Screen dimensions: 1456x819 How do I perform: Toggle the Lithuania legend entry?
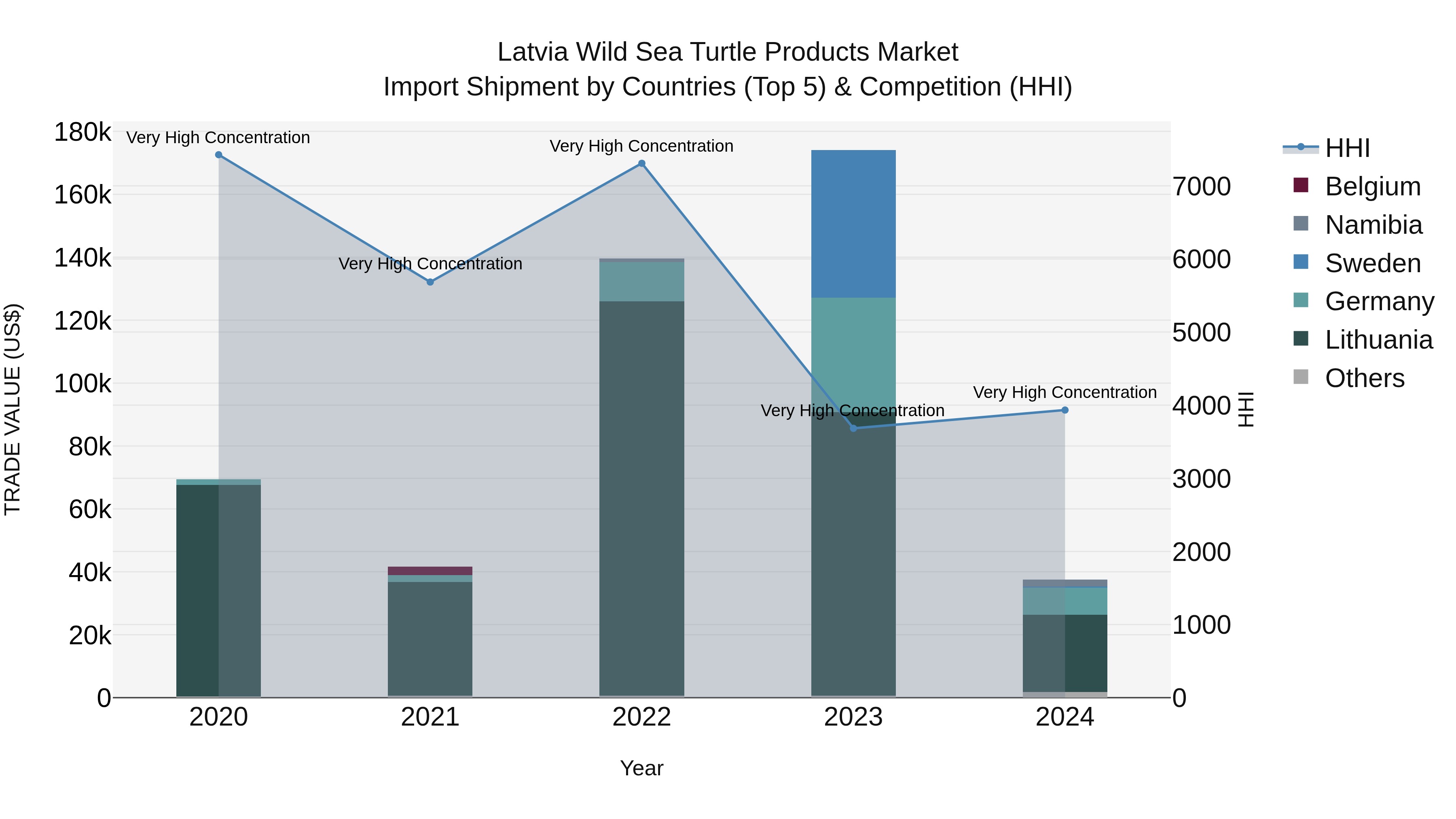point(1363,339)
